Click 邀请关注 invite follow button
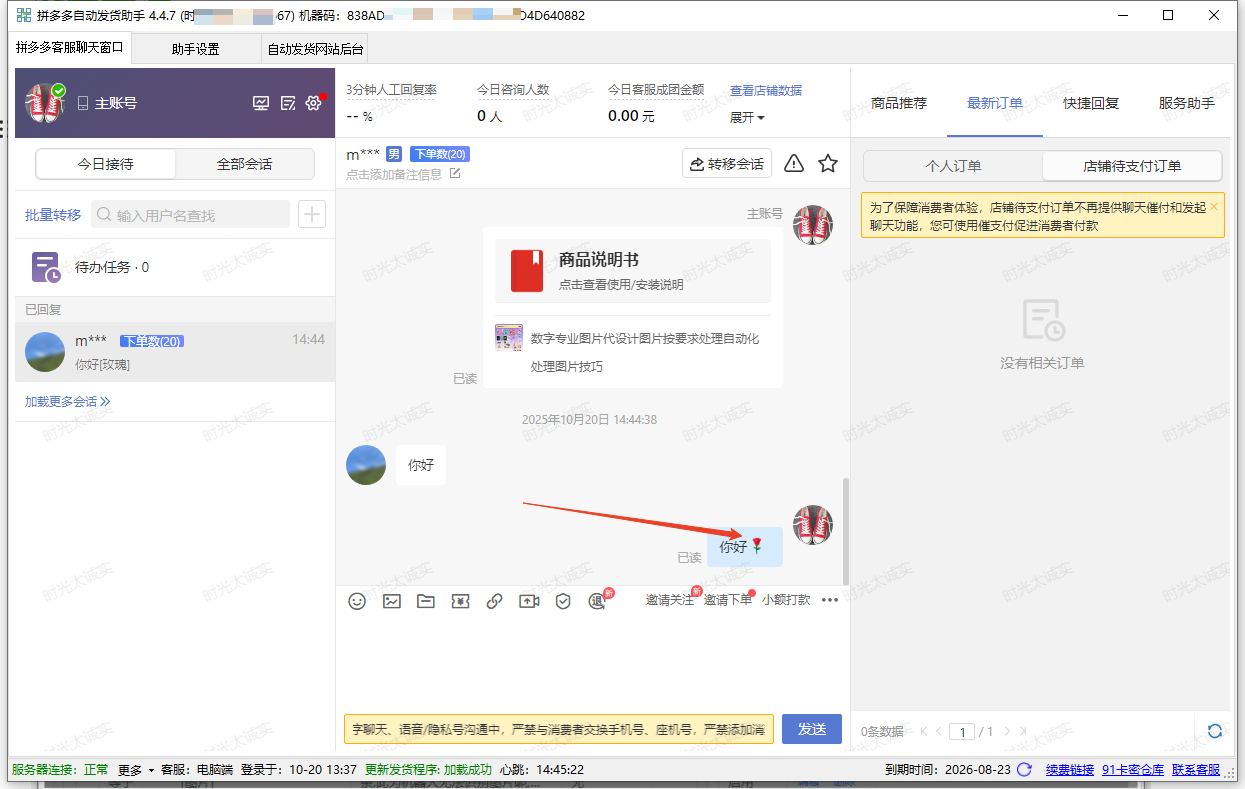1245x789 pixels. (x=669, y=600)
